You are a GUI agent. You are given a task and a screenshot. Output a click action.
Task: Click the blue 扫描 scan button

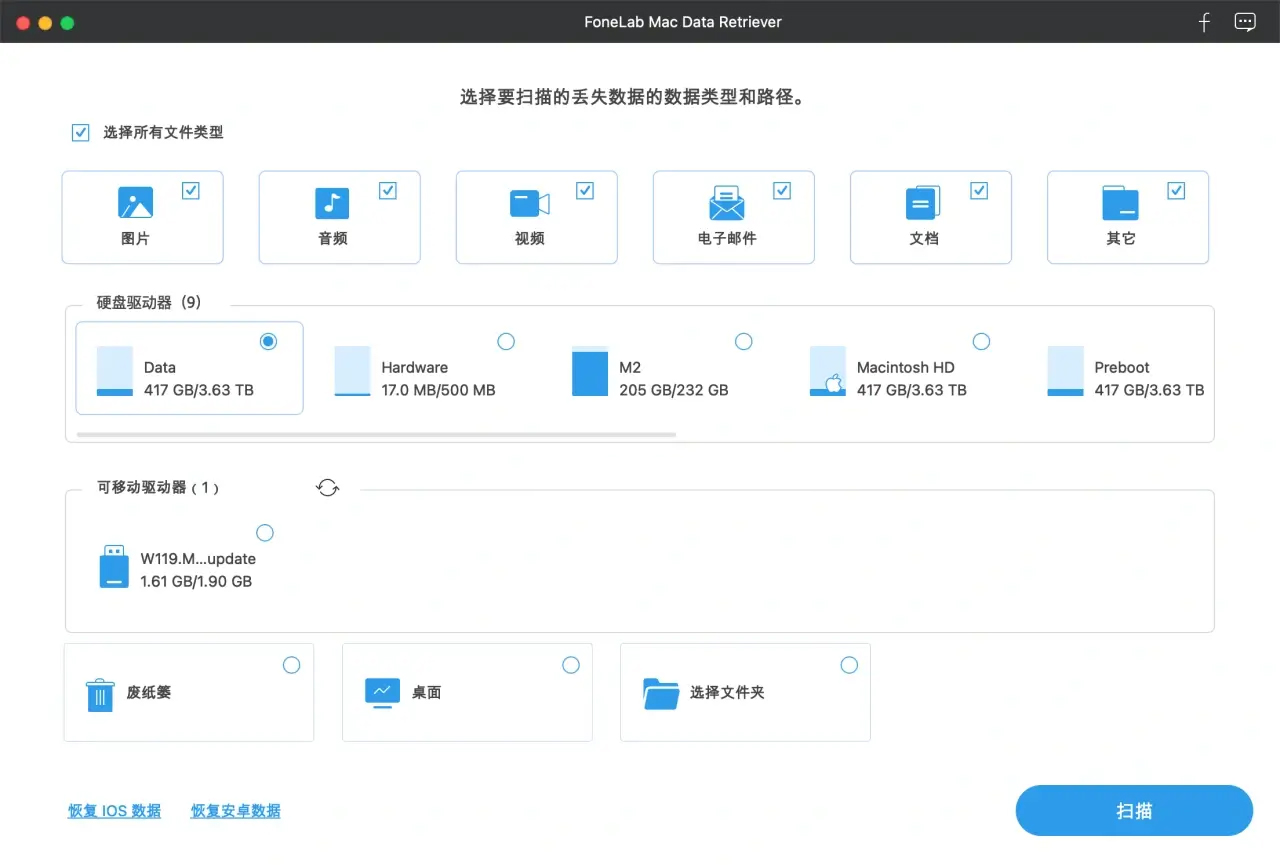pos(1133,810)
